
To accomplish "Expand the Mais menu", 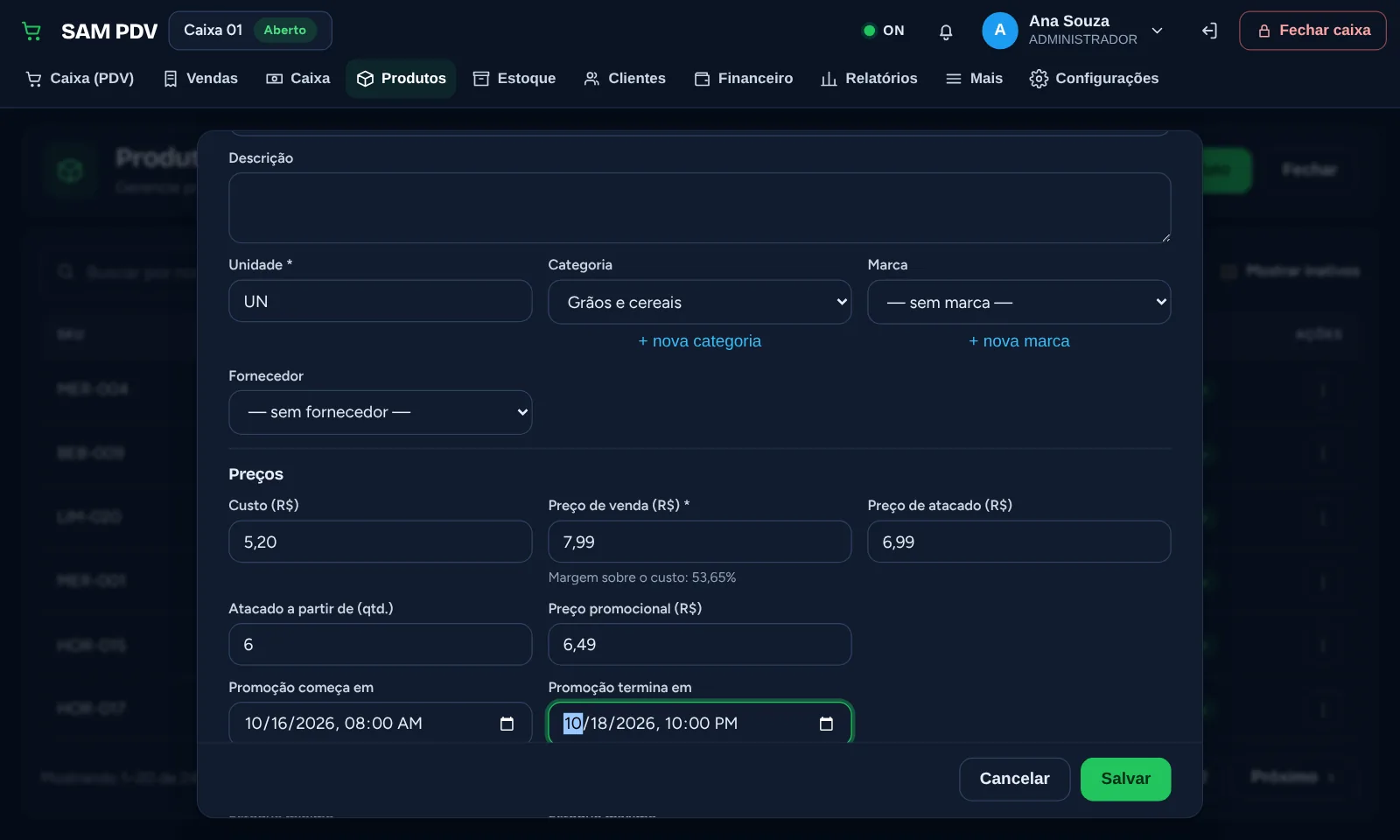I will pyautogui.click(x=974, y=79).
